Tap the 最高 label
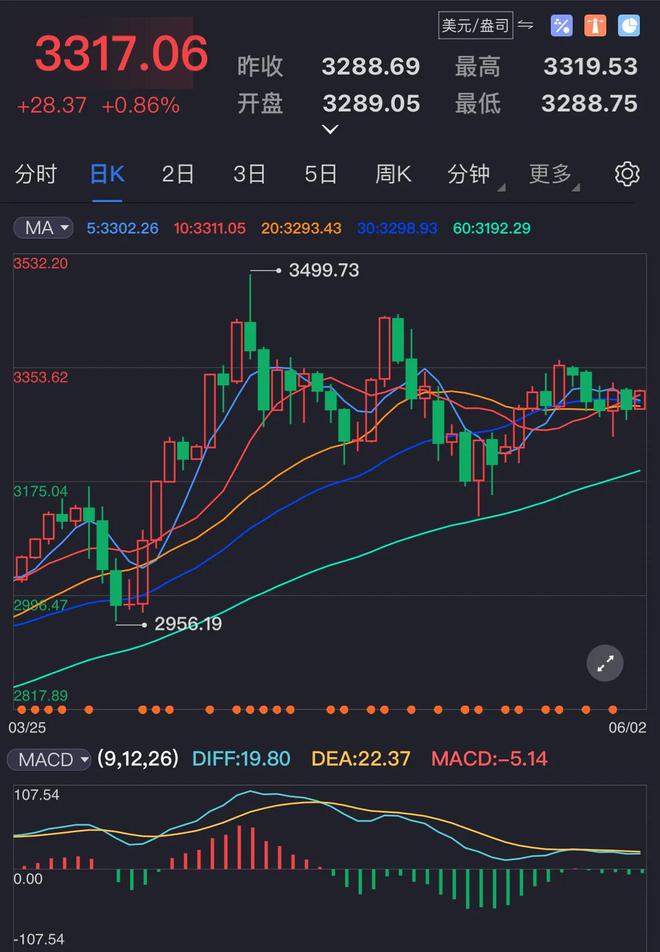660x952 pixels. [x=478, y=66]
